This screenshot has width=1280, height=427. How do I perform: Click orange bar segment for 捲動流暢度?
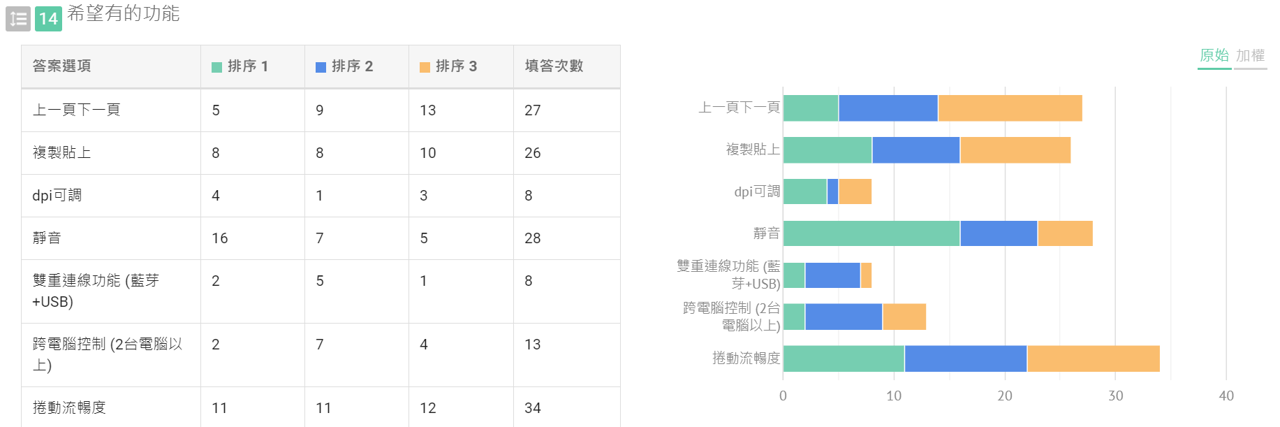coord(1092,358)
